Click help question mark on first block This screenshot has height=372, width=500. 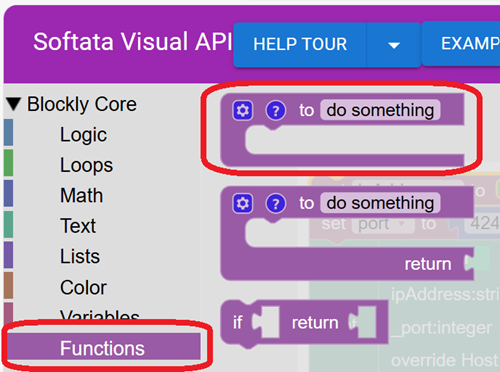click(x=276, y=110)
